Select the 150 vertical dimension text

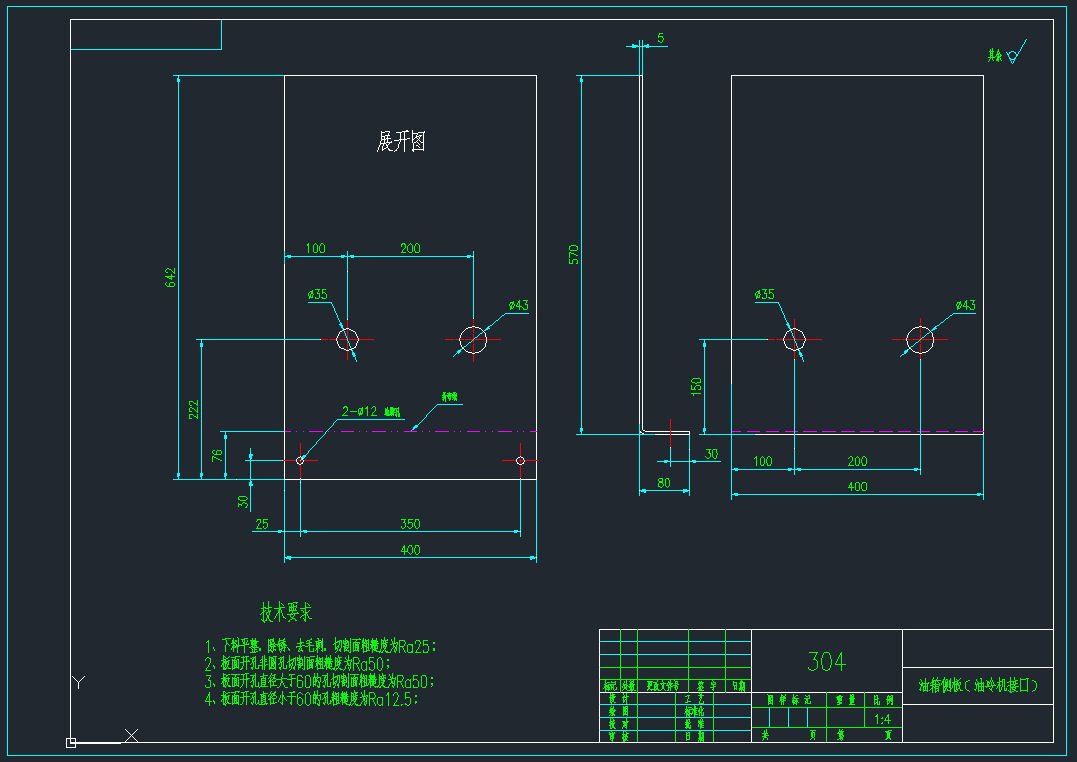click(x=696, y=386)
